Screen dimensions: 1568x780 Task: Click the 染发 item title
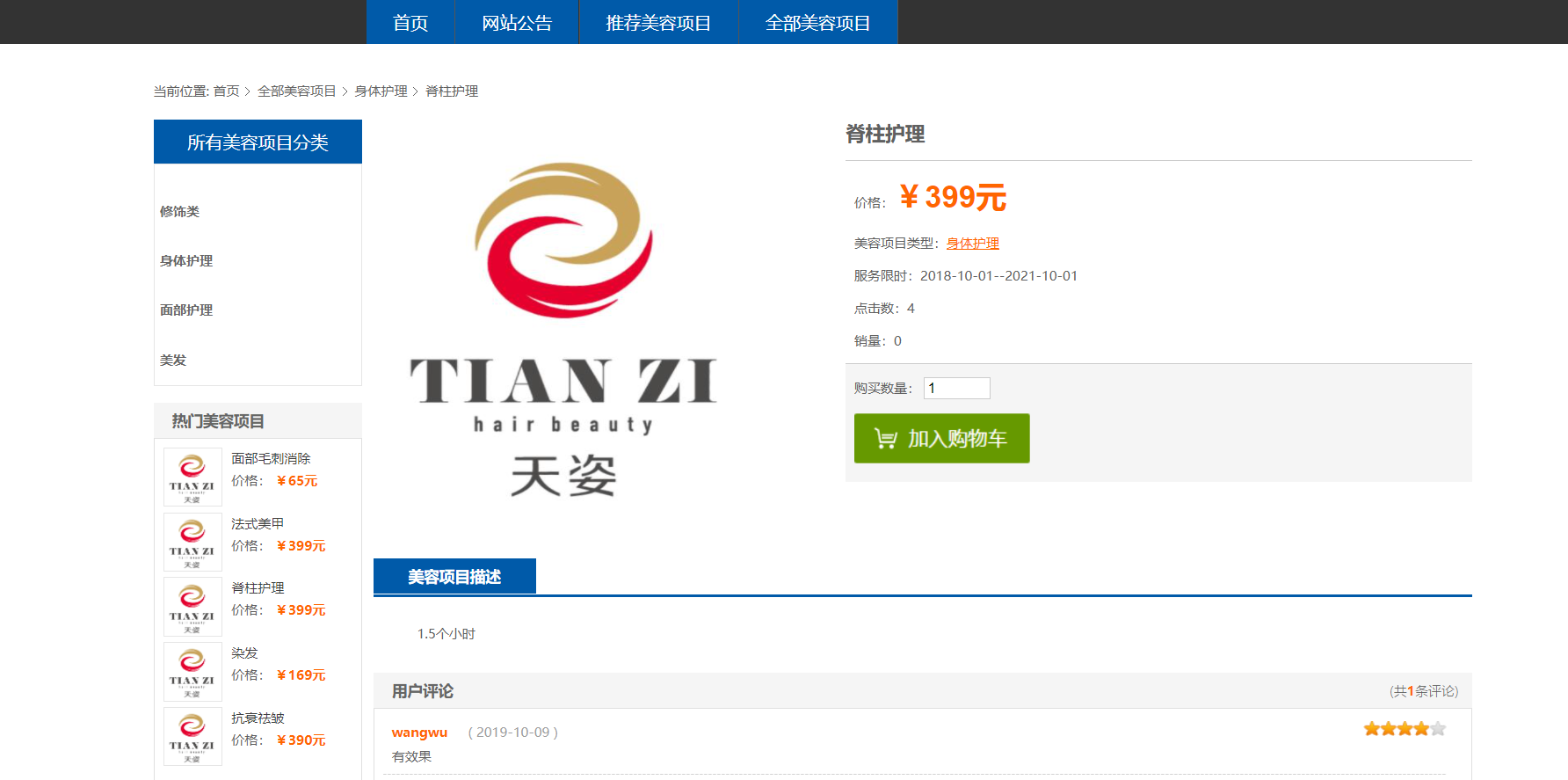244,652
